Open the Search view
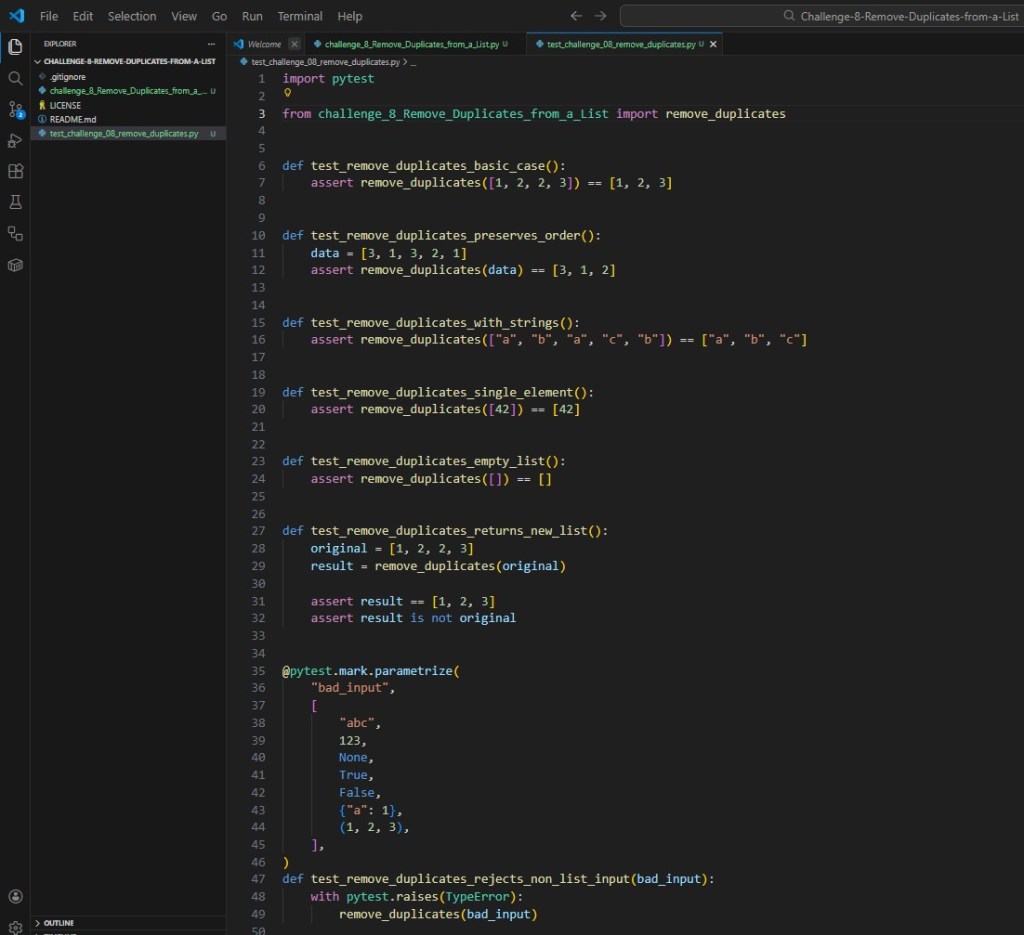 tap(15, 78)
